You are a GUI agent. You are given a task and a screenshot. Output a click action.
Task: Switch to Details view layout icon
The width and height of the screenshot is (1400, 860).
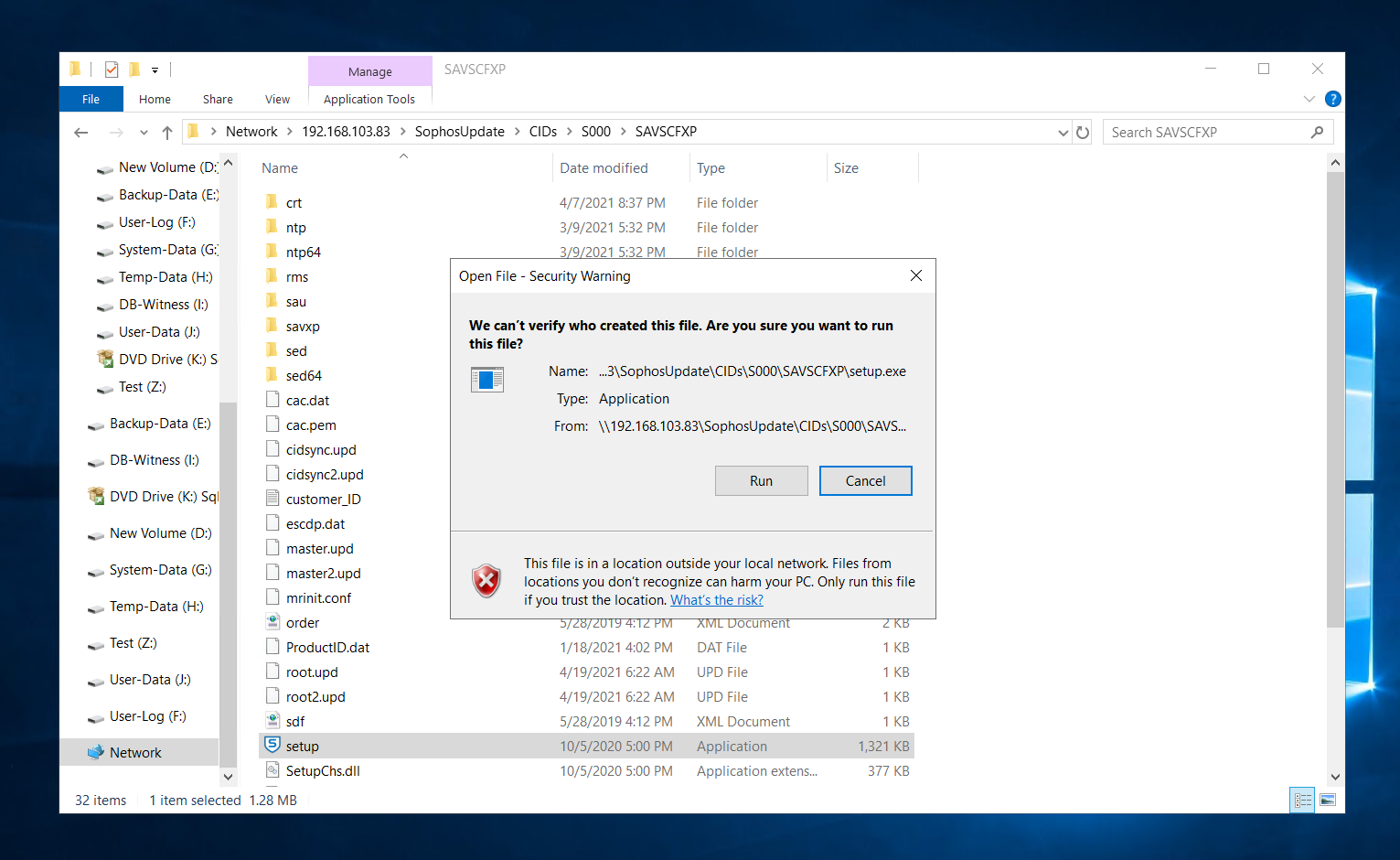(1302, 801)
